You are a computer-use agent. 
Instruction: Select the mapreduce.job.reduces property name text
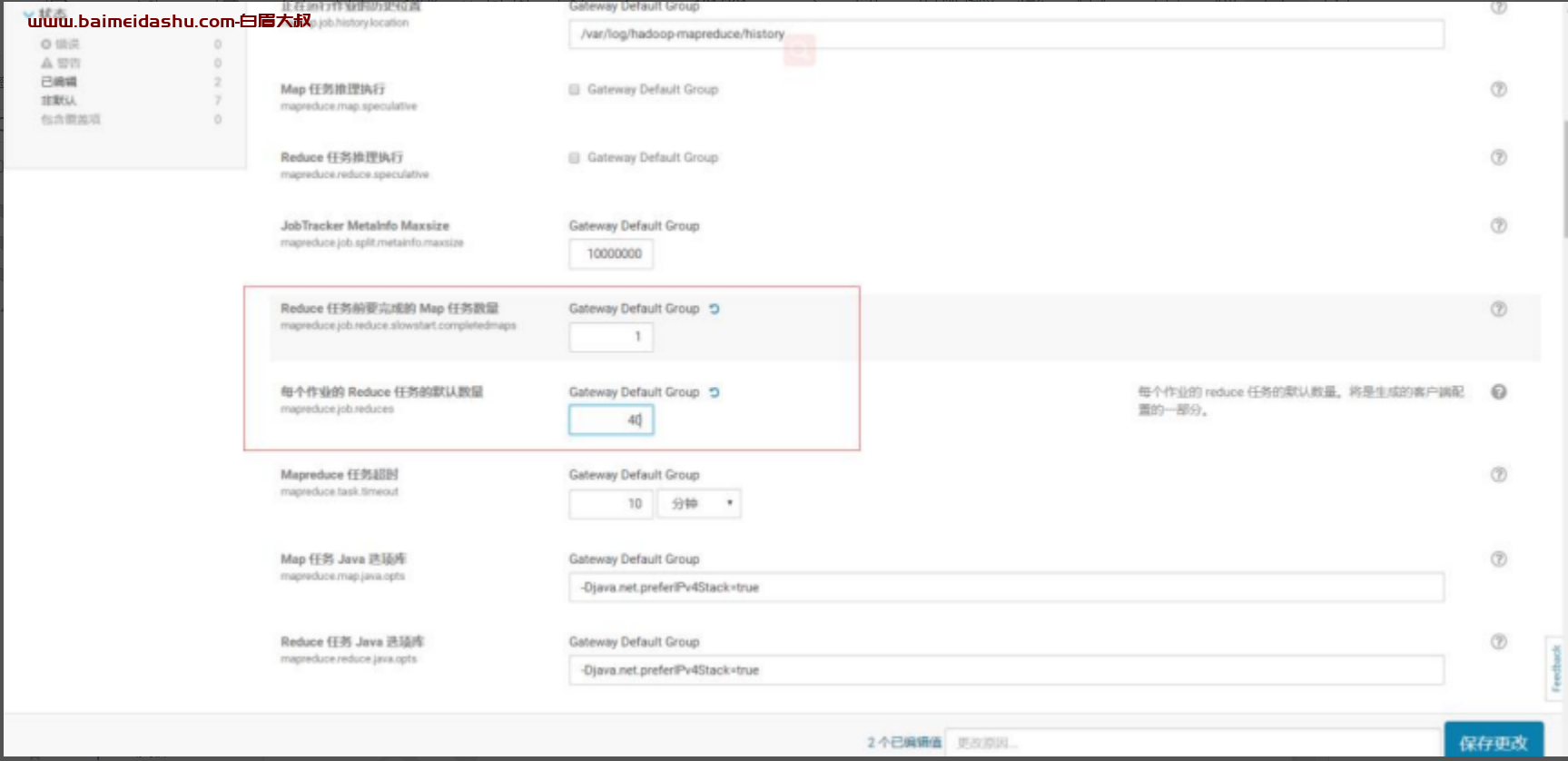[337, 410]
